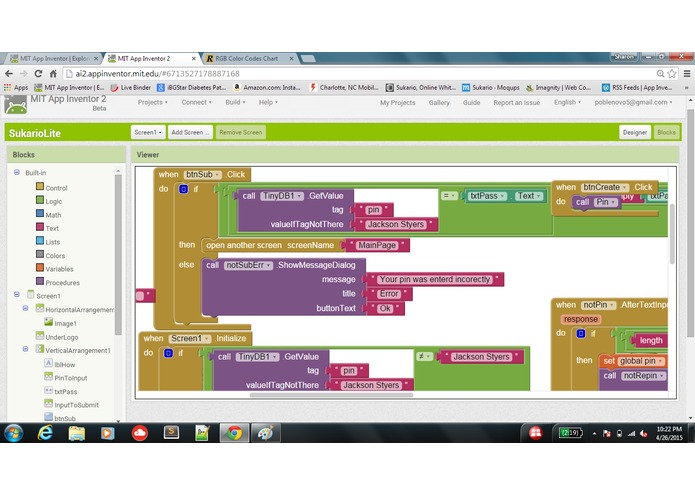Click the Remove Screen button

point(241,132)
